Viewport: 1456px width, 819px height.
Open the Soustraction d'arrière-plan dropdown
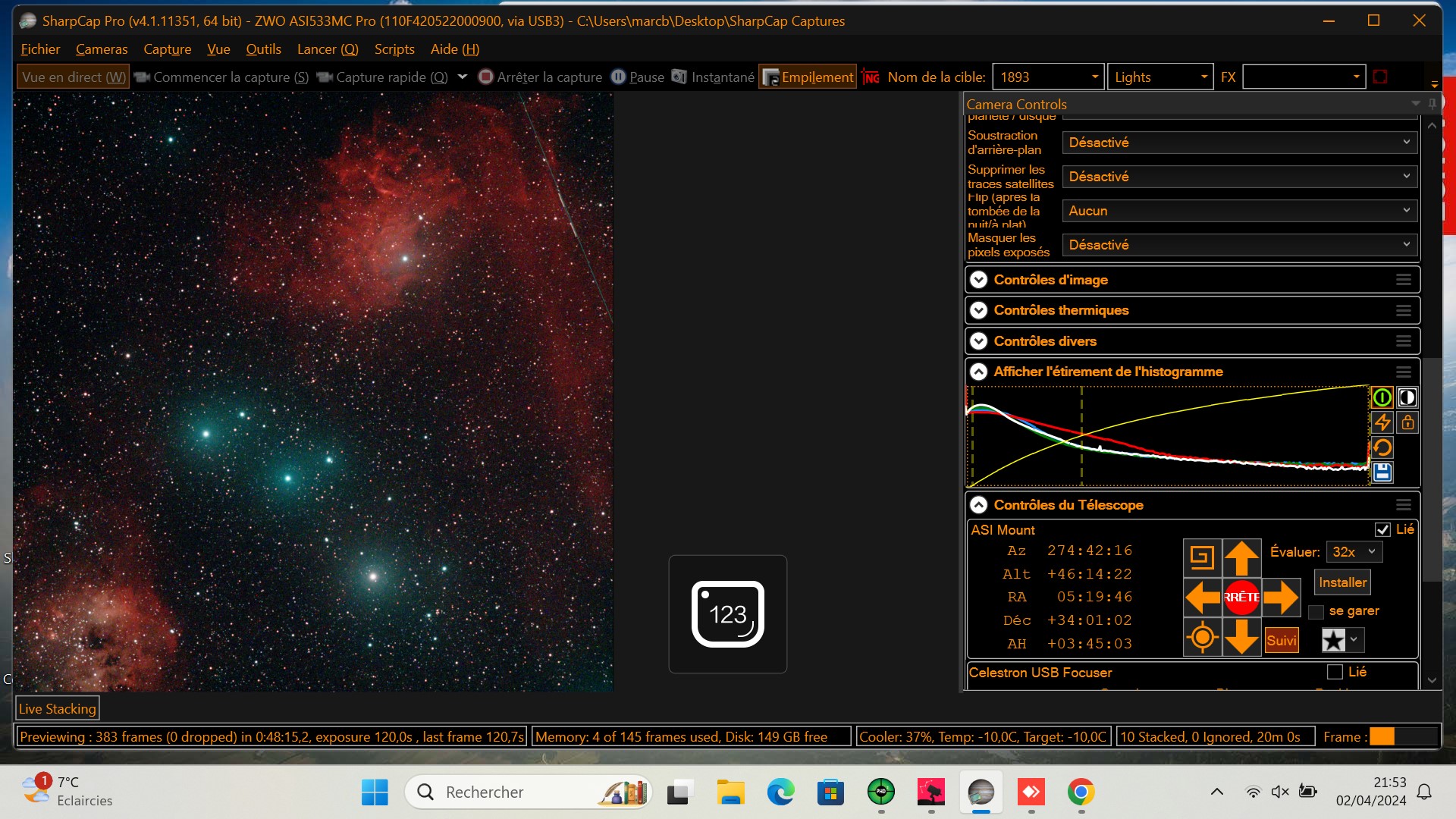point(1240,143)
